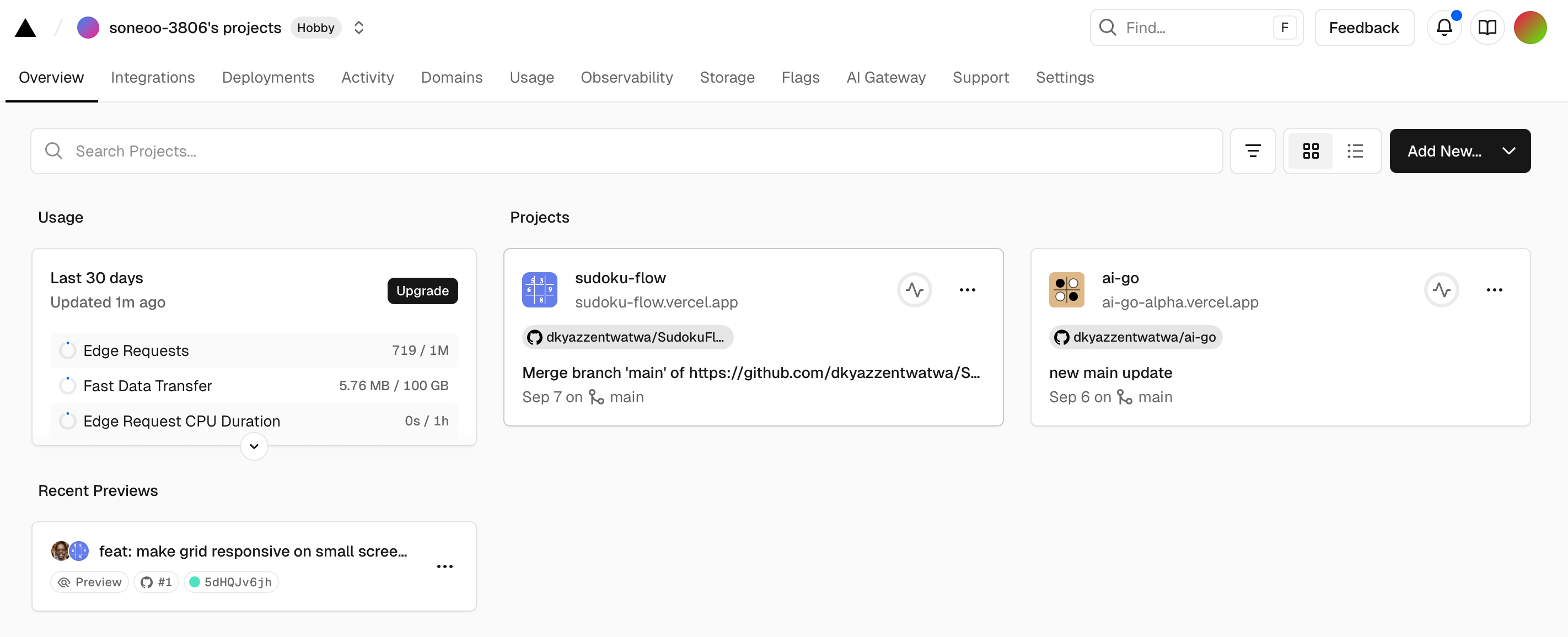Expand the usage list chevron
This screenshot has width=1568, height=637.
254,446
